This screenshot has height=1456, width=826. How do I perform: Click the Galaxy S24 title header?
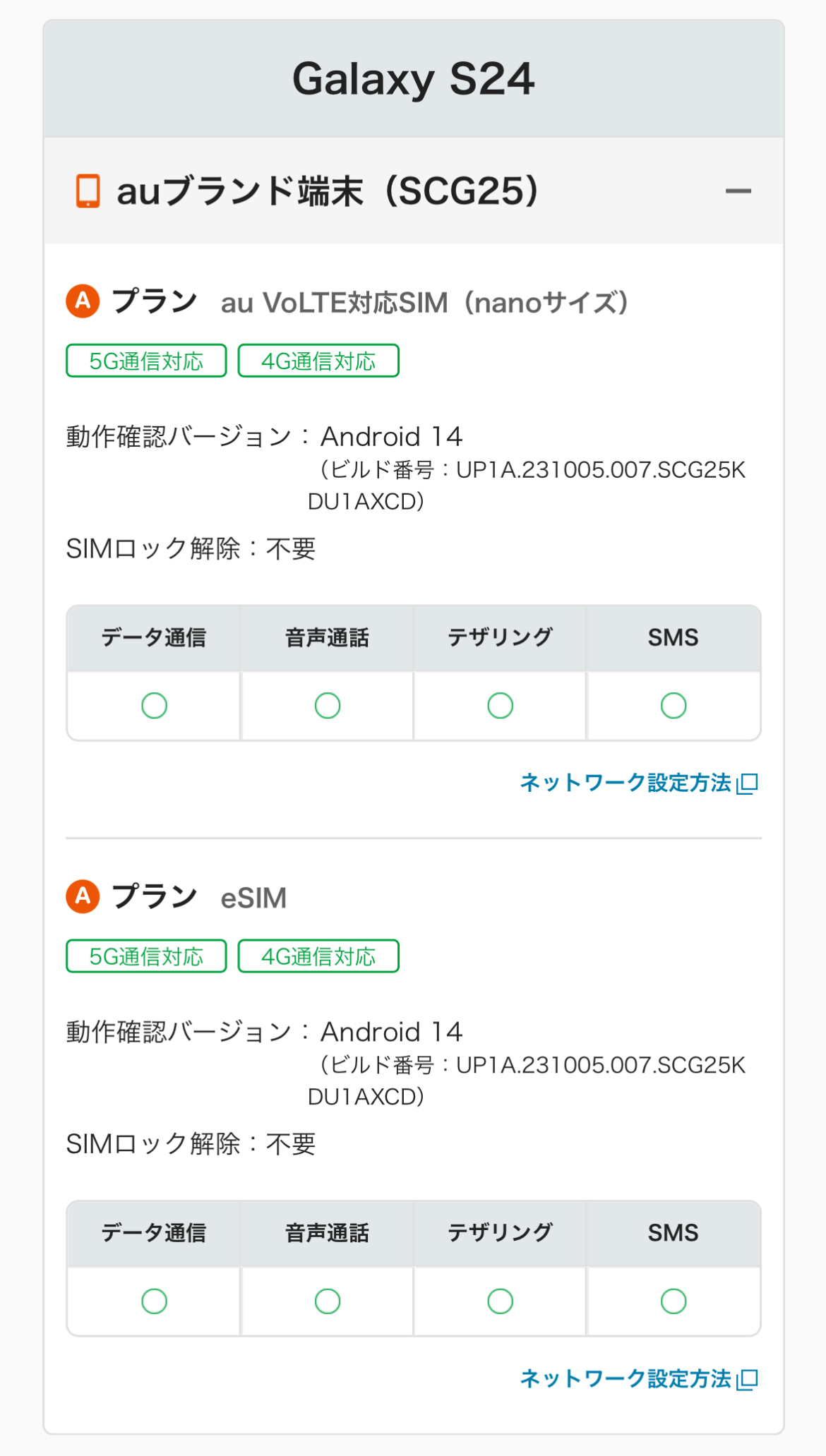tap(414, 78)
